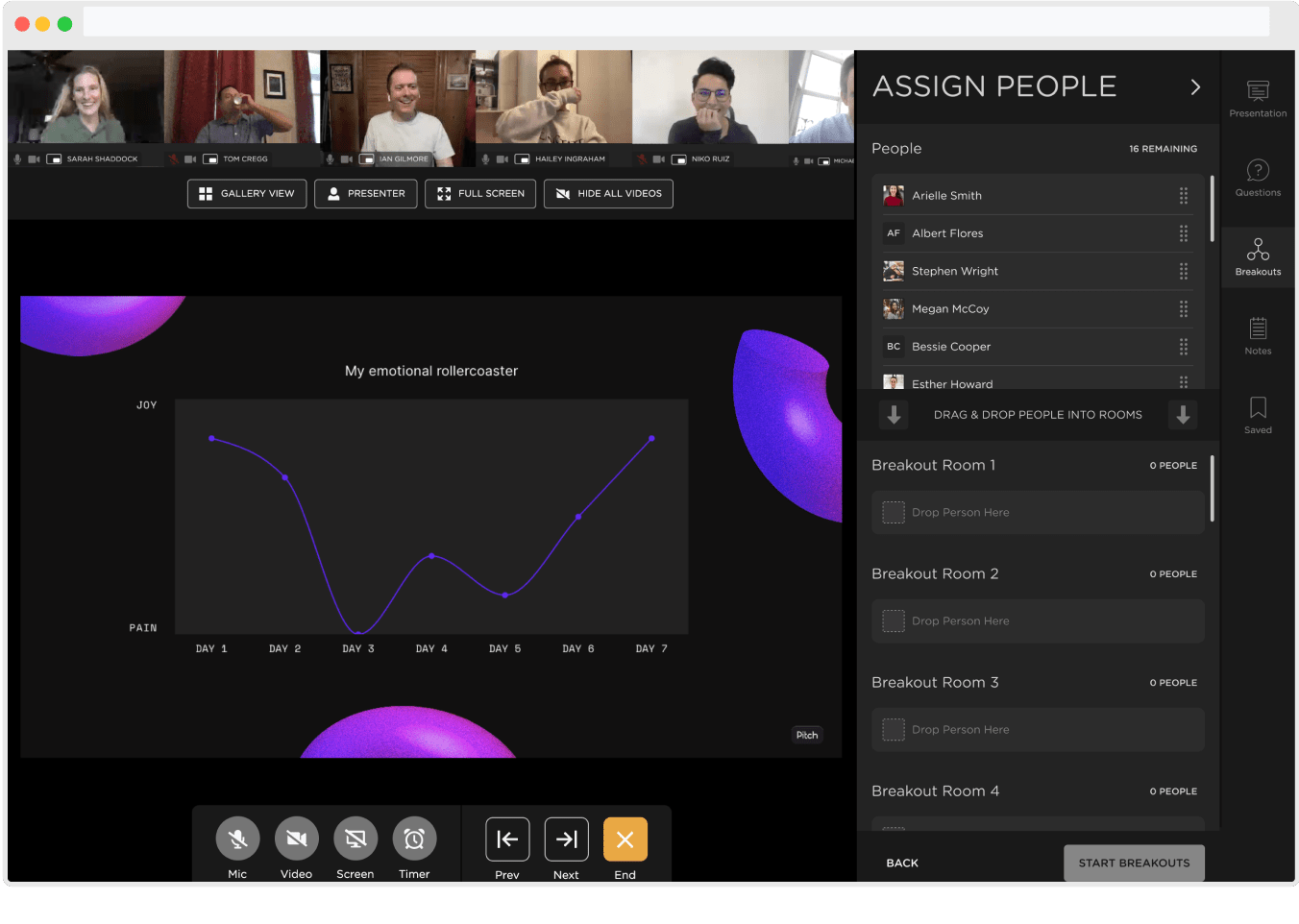The image size is (1299, 924).
Task: Click Hailey Ingraham's video thumbnail
Action: click(554, 97)
